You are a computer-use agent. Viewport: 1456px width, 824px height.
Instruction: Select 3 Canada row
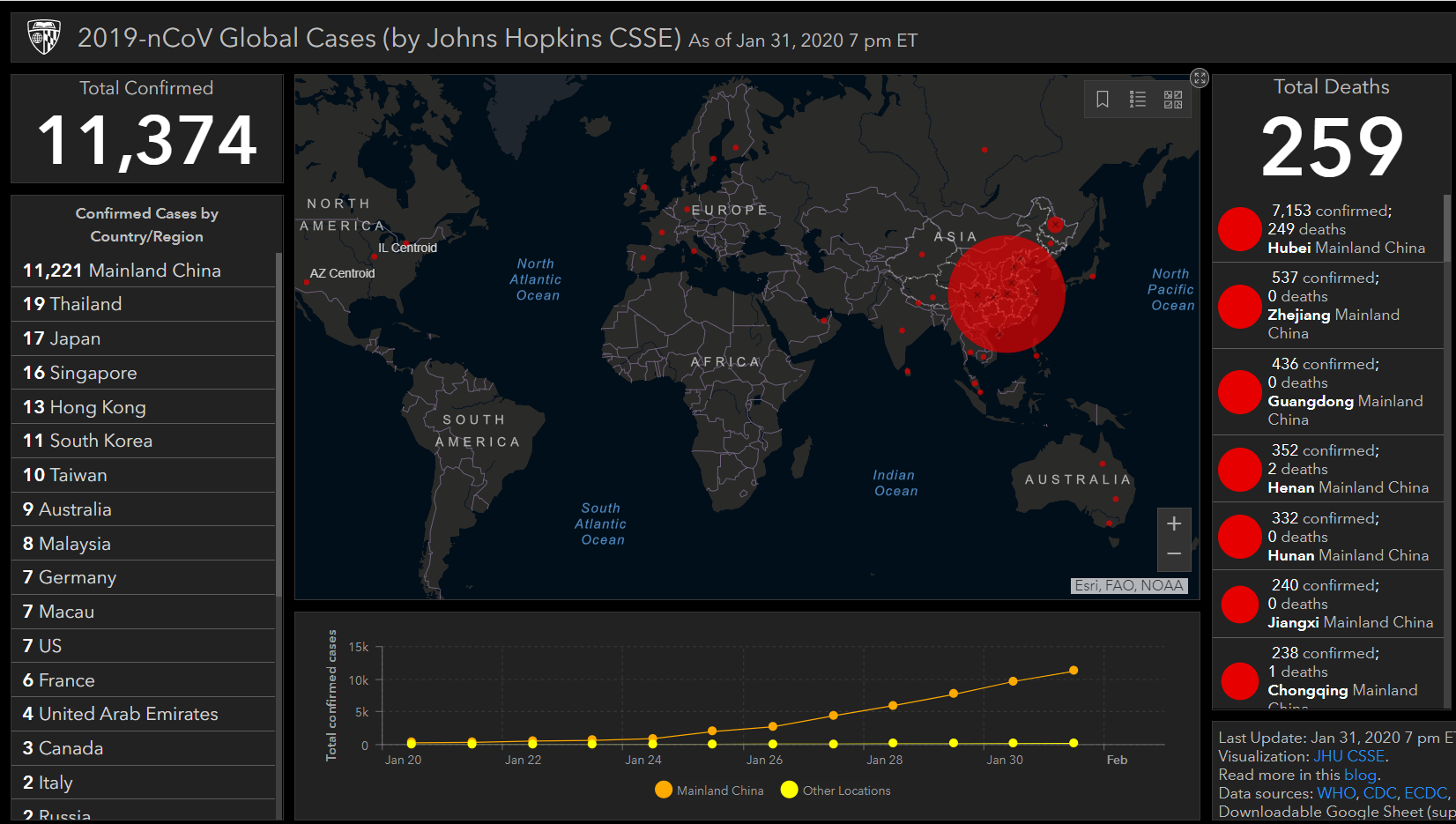click(143, 748)
